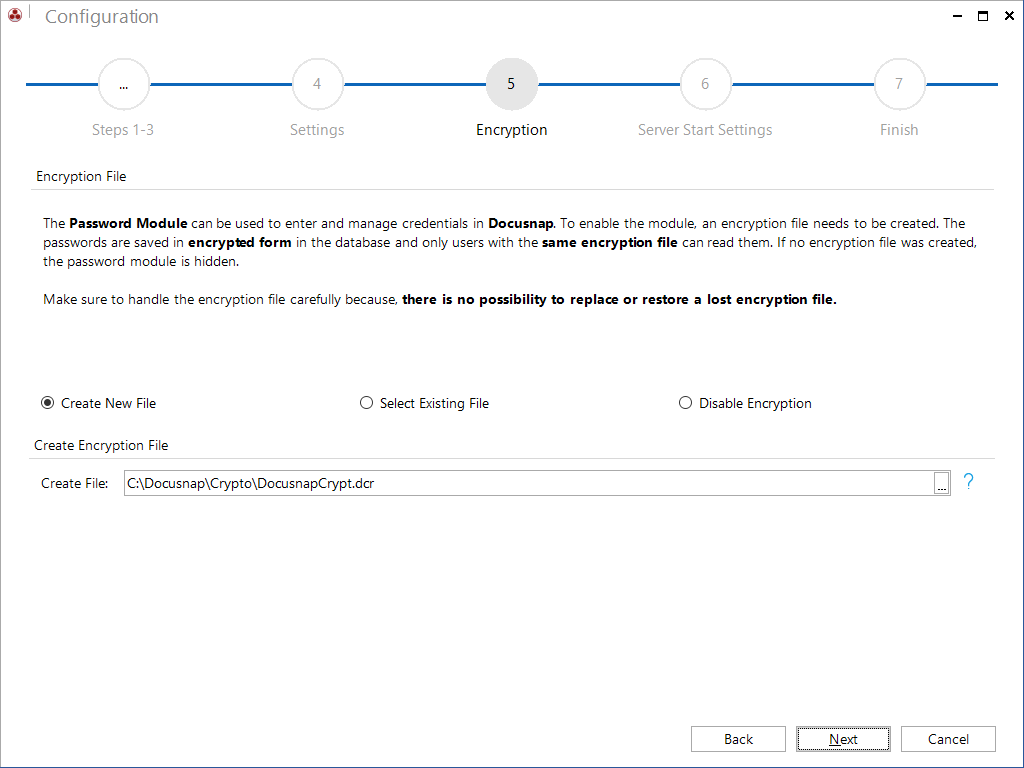The height and width of the screenshot is (768, 1024).
Task: Click the Docusnap logo icon in title bar
Action: coord(14,15)
